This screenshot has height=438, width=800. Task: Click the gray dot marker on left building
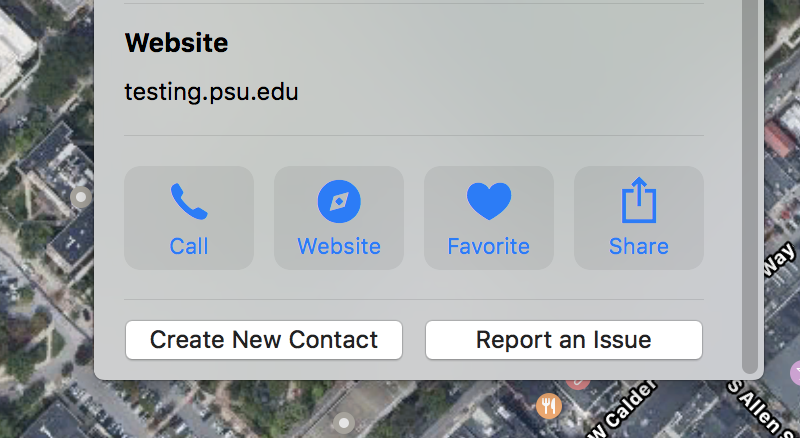coord(81,197)
